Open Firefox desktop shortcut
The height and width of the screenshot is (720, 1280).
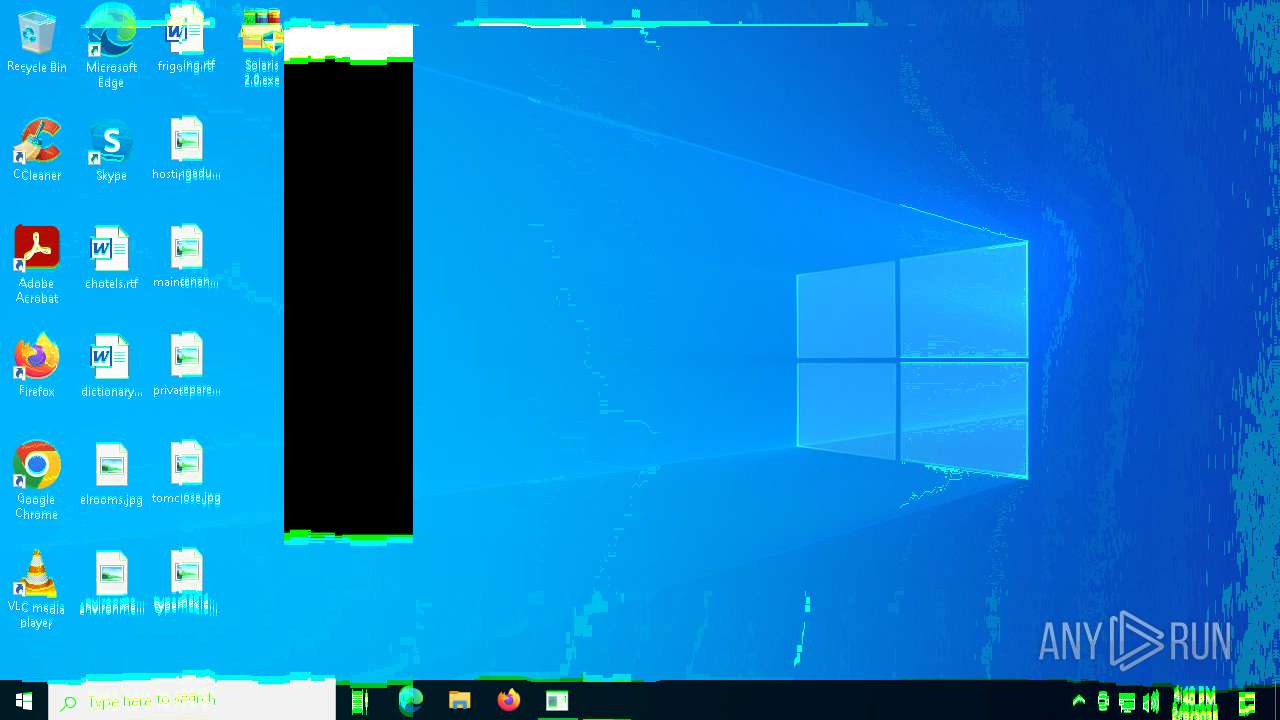click(37, 366)
